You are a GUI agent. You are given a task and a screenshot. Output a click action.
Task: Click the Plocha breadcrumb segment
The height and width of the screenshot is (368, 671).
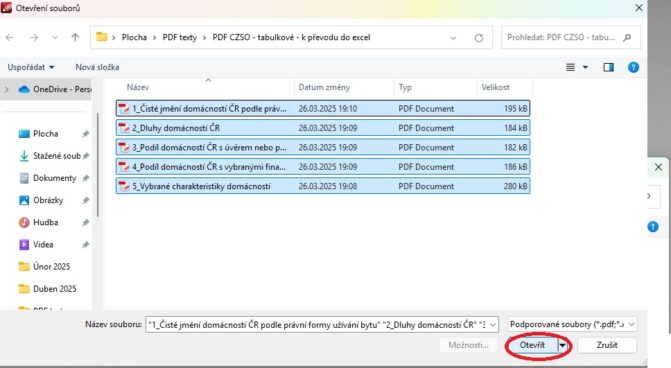(x=134, y=37)
